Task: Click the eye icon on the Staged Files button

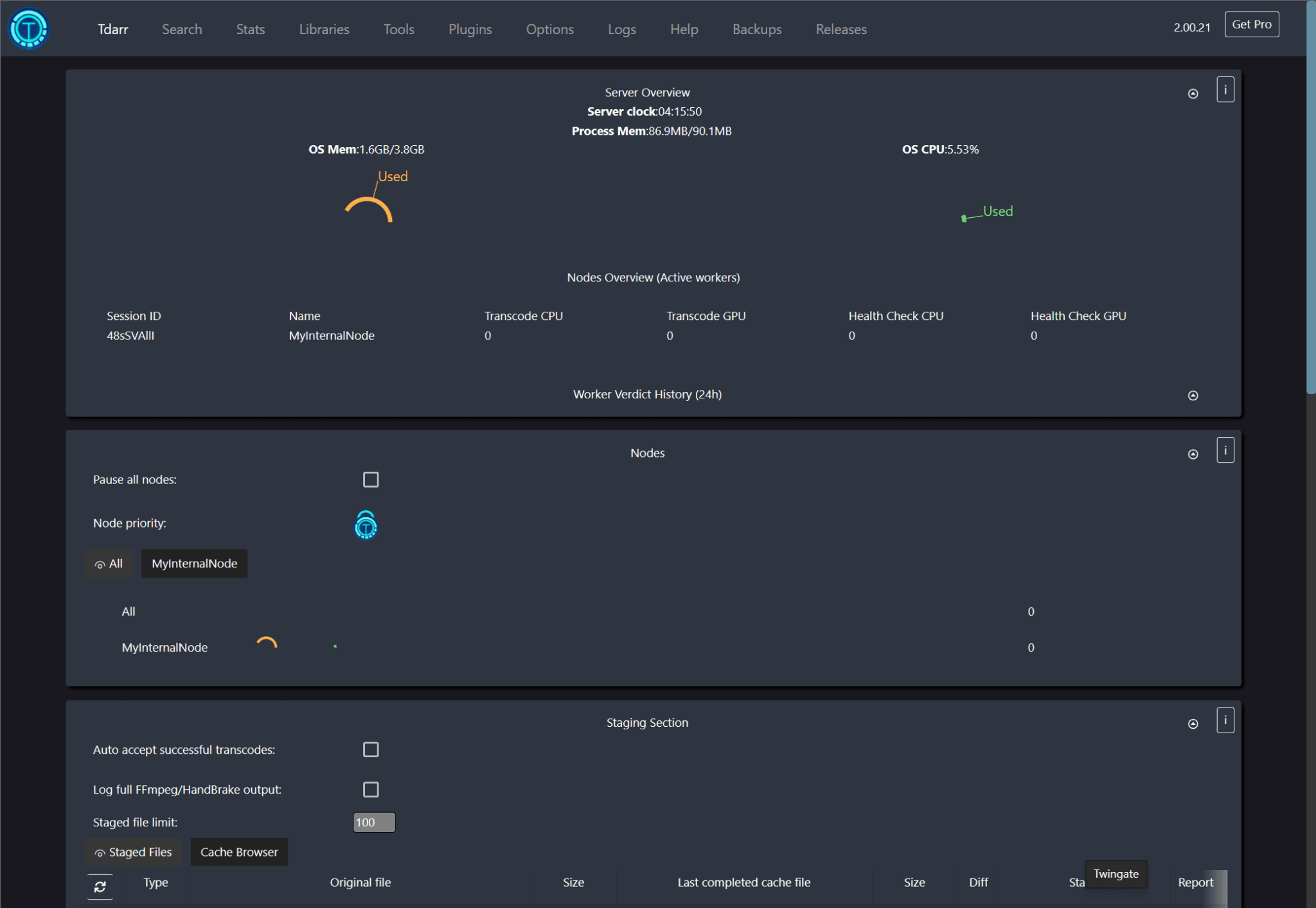Action: click(101, 852)
